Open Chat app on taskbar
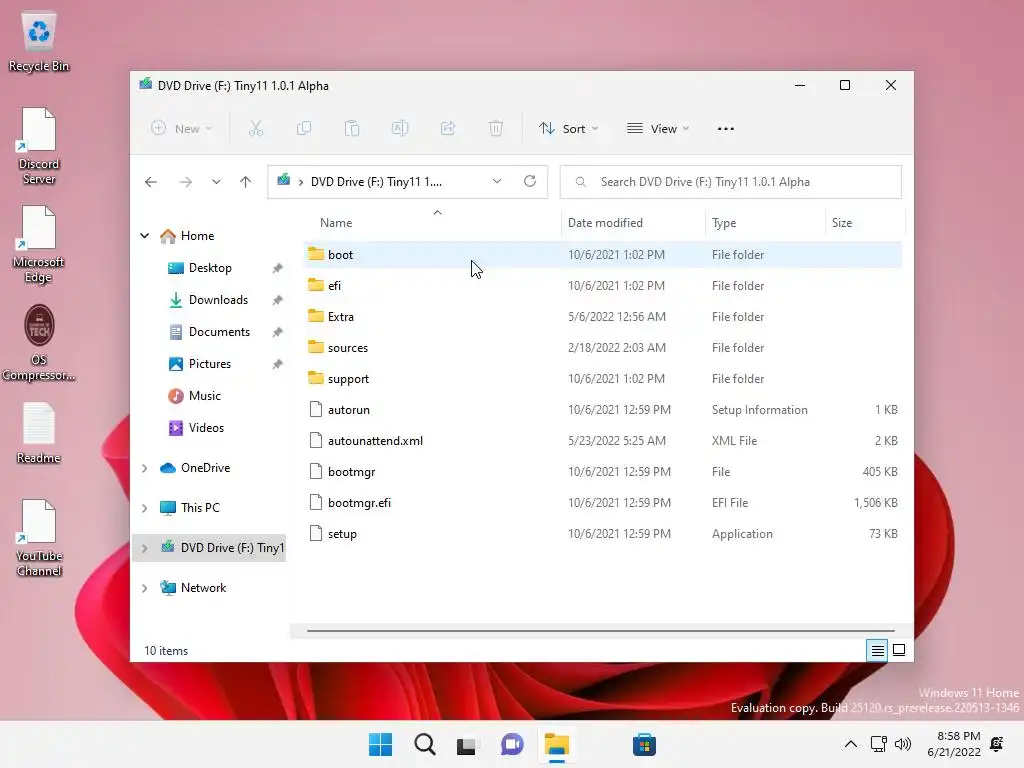Screen dimensions: 1024x768 pos(512,744)
